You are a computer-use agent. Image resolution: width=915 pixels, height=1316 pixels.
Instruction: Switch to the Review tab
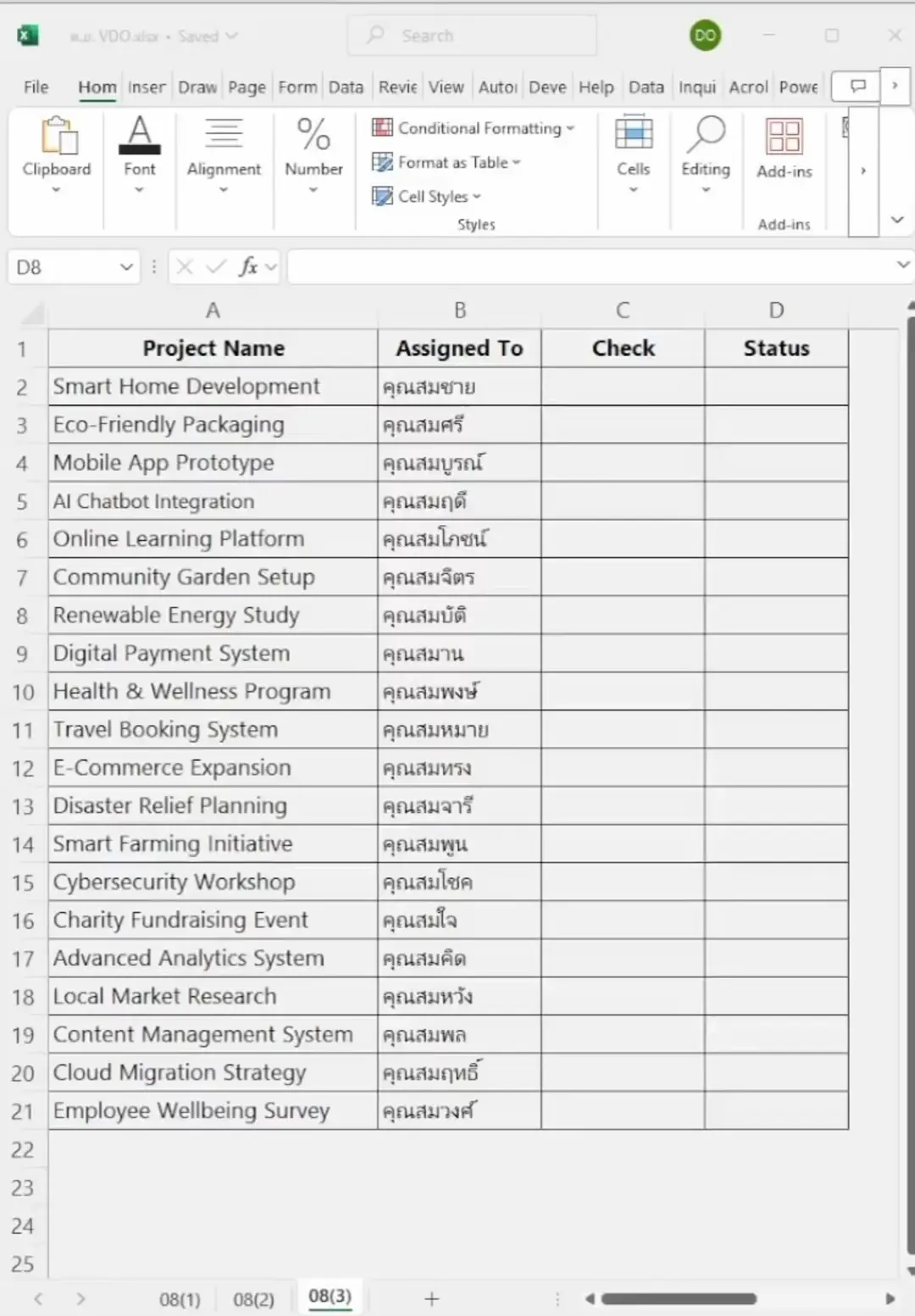[x=397, y=87]
